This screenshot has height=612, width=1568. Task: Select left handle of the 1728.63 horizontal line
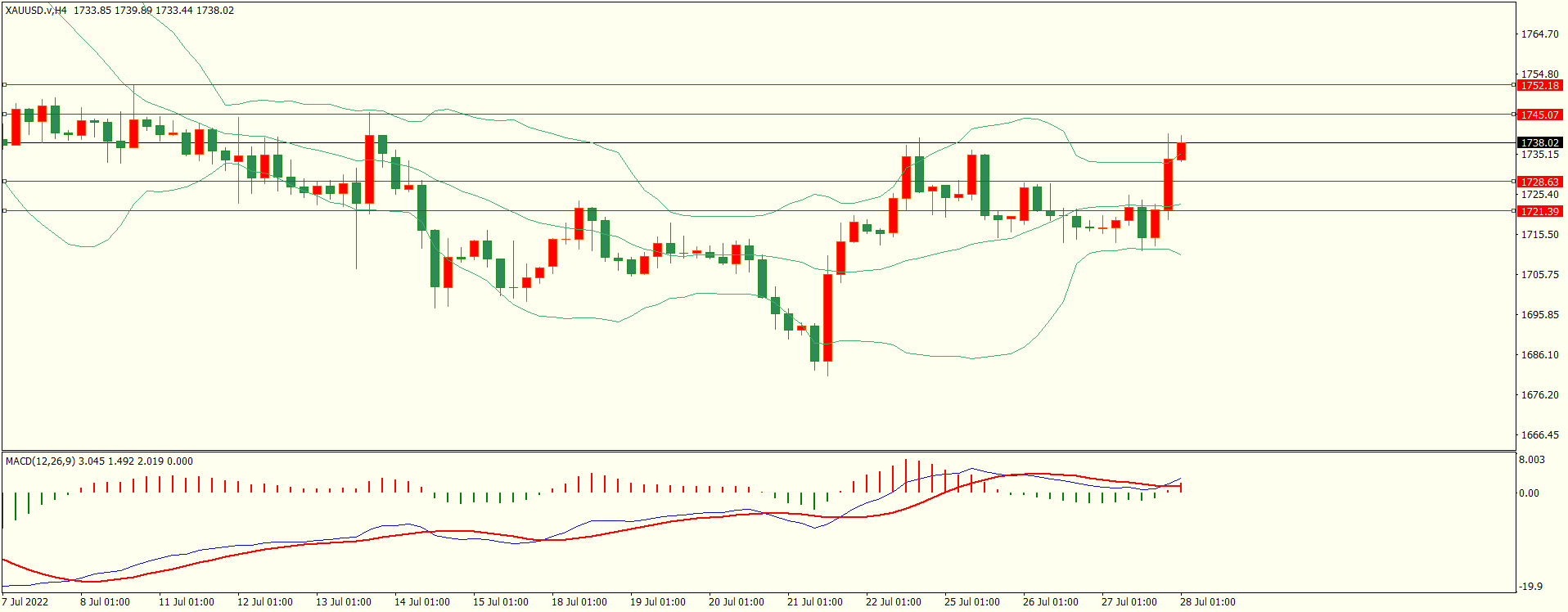point(4,182)
